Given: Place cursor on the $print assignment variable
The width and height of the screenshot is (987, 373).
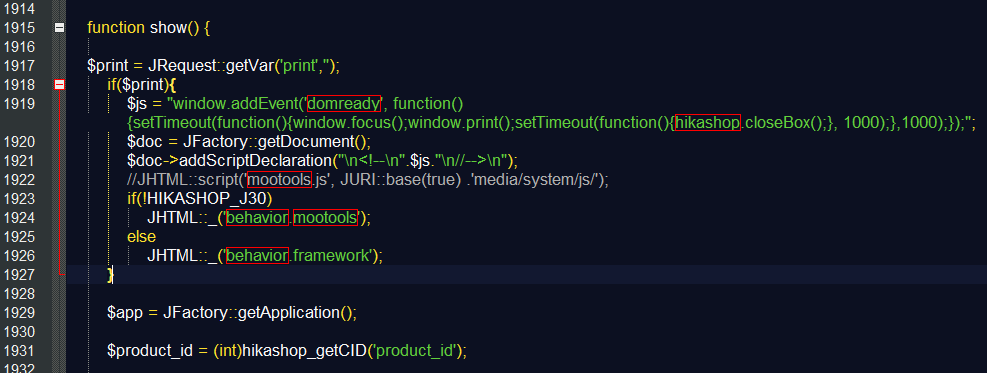Looking at the screenshot, I should click(107, 65).
